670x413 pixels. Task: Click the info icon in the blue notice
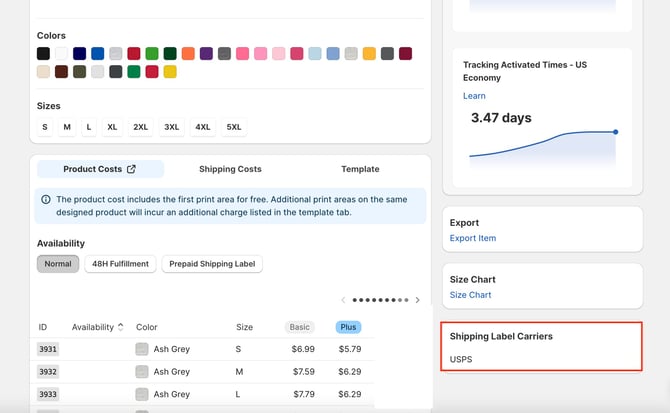[46, 200]
